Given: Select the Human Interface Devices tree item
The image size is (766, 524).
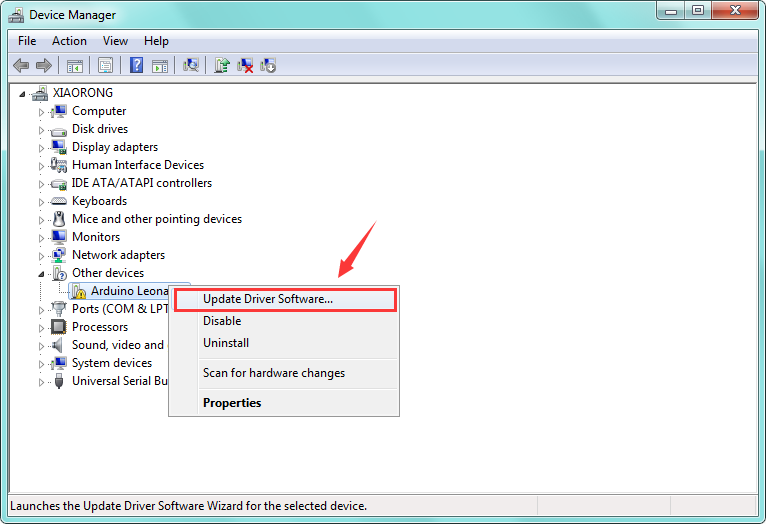Looking at the screenshot, I should [137, 165].
